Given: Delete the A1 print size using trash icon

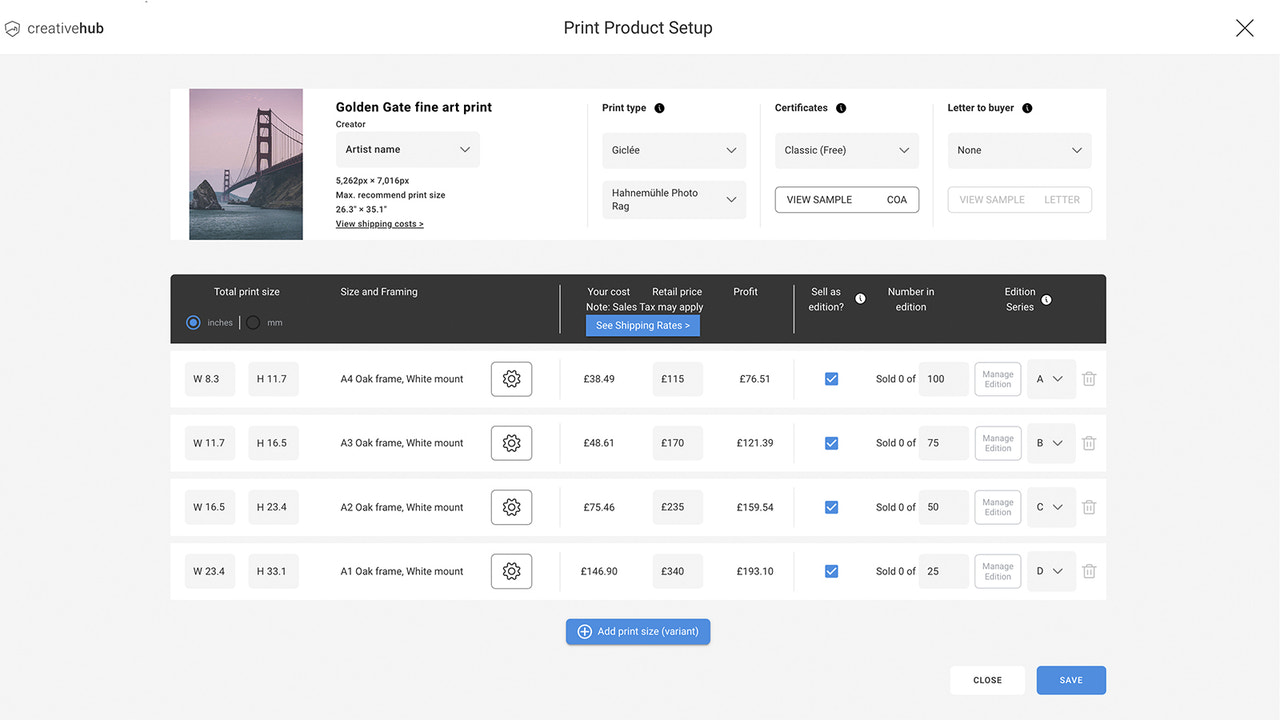Looking at the screenshot, I should [x=1088, y=571].
